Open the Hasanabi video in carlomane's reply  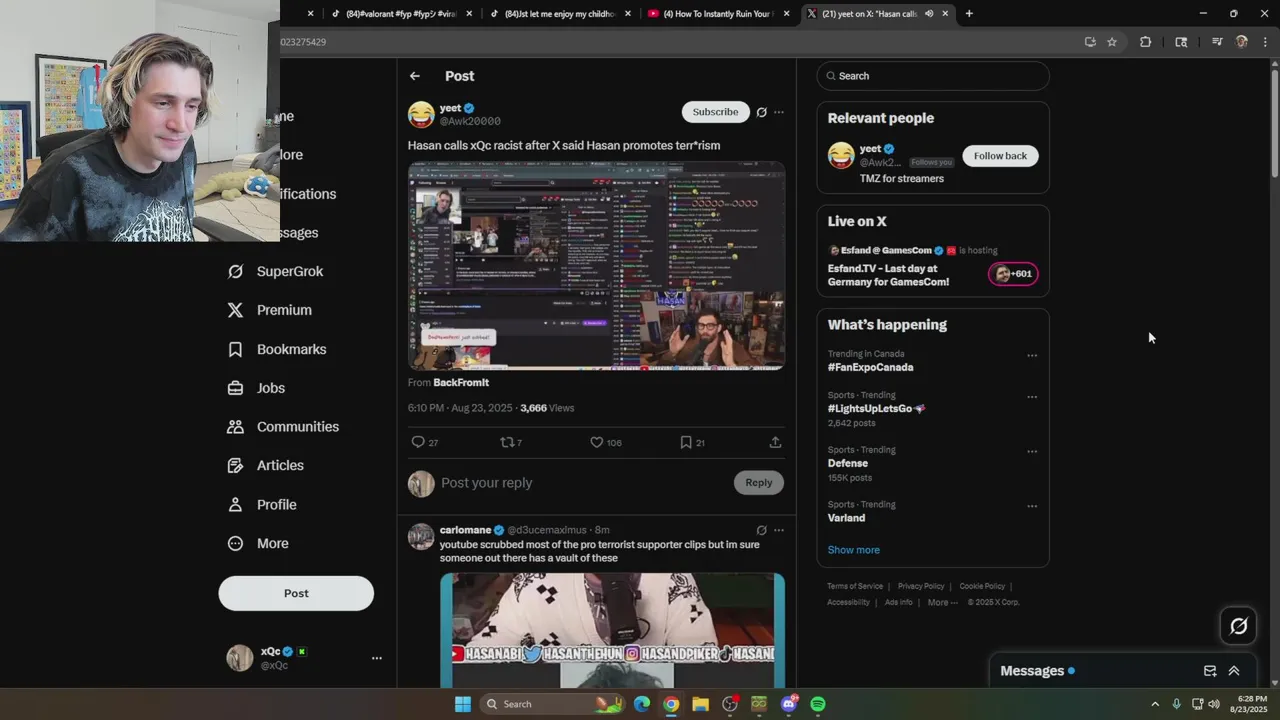tap(612, 630)
